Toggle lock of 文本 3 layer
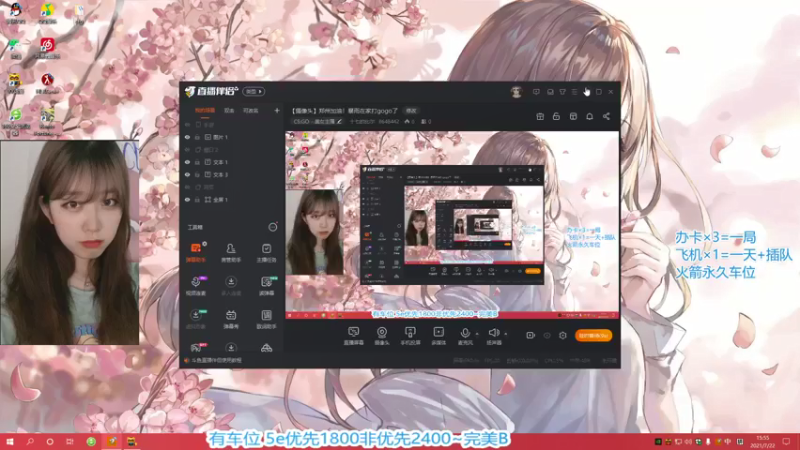This screenshot has width=800, height=450. click(197, 174)
